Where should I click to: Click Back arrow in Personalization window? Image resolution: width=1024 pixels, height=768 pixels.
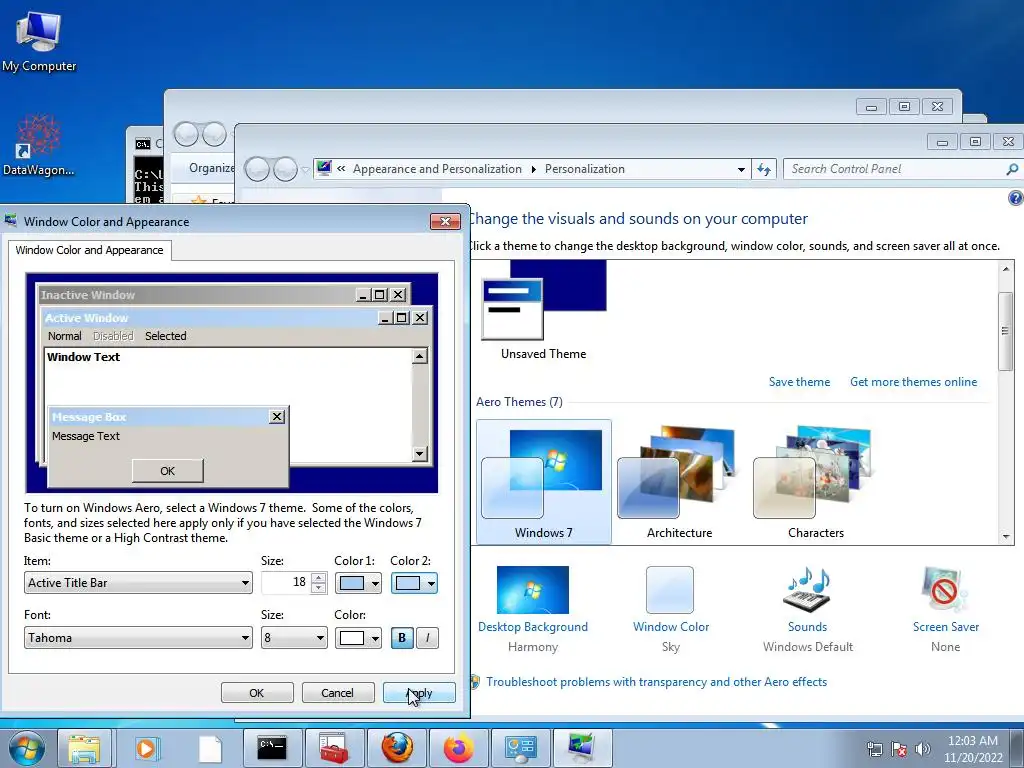tap(257, 170)
